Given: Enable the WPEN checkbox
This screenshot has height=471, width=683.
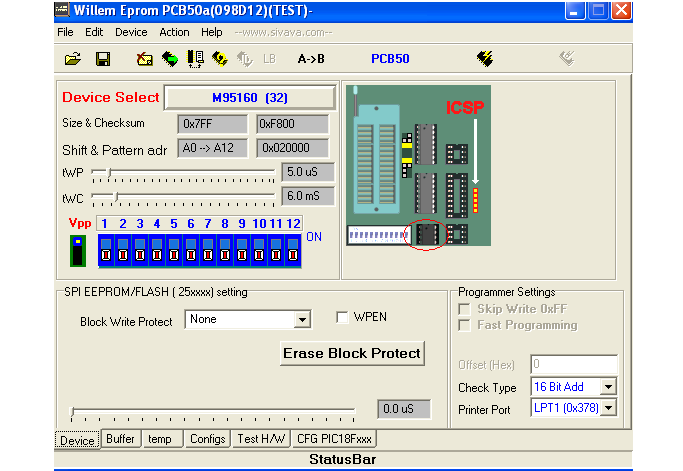Looking at the screenshot, I should [343, 318].
